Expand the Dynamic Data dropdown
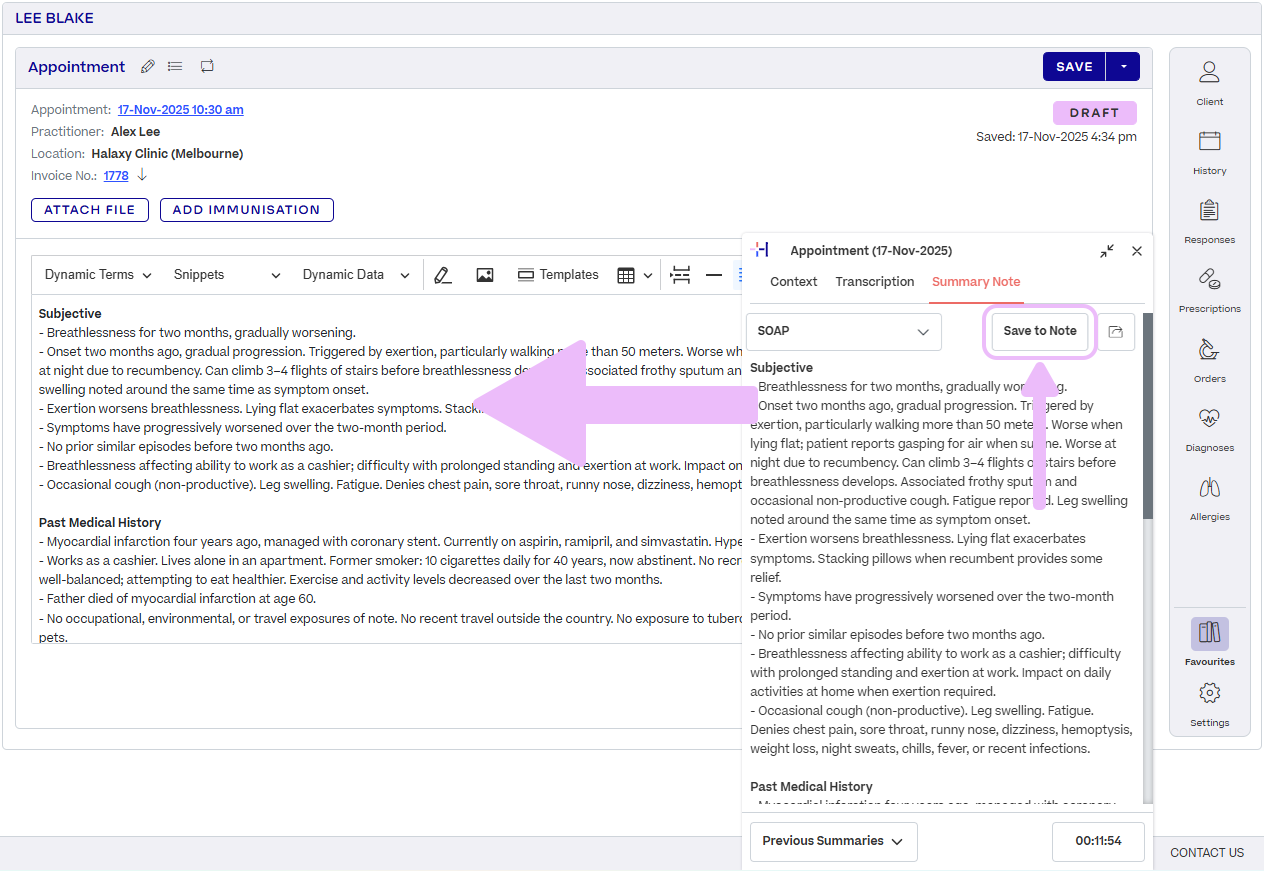Screen dimensions: 1264x871 (x=356, y=275)
